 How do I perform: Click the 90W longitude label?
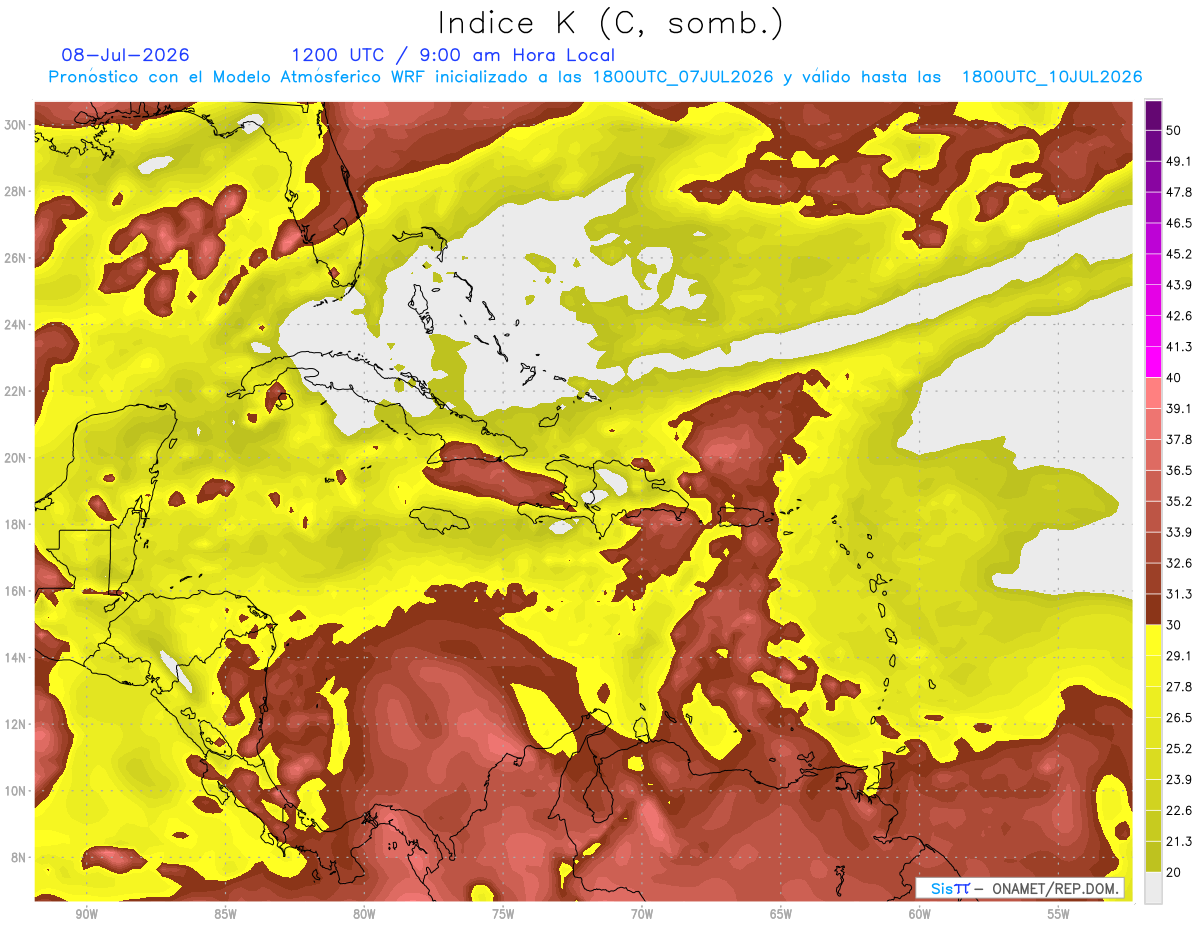click(x=86, y=915)
